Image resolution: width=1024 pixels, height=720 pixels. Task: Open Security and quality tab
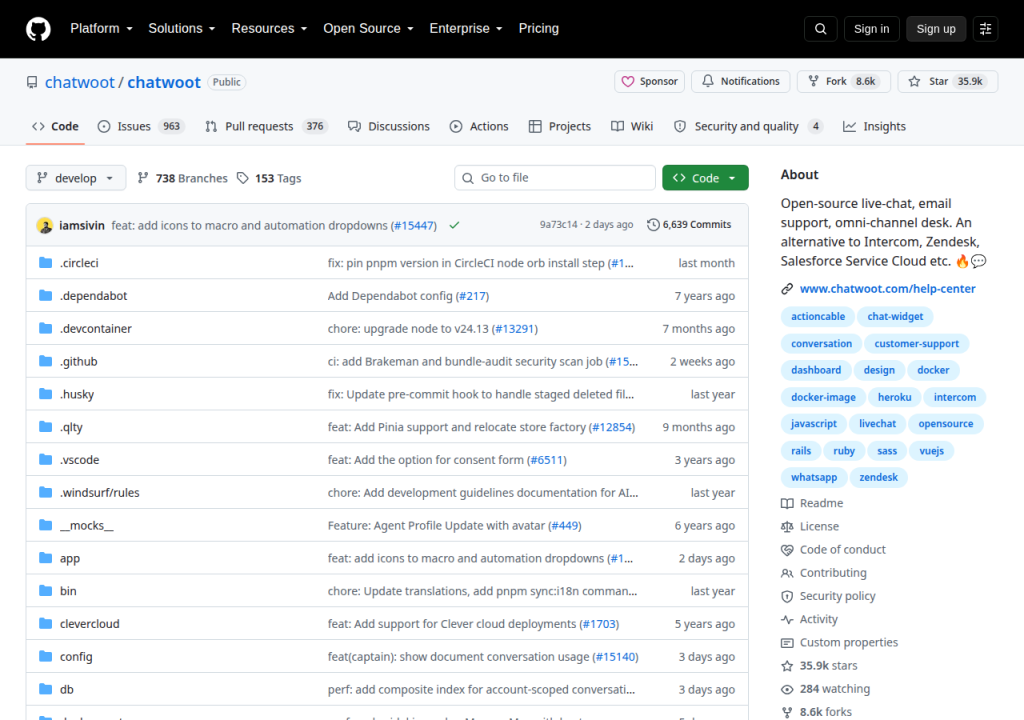[748, 127]
